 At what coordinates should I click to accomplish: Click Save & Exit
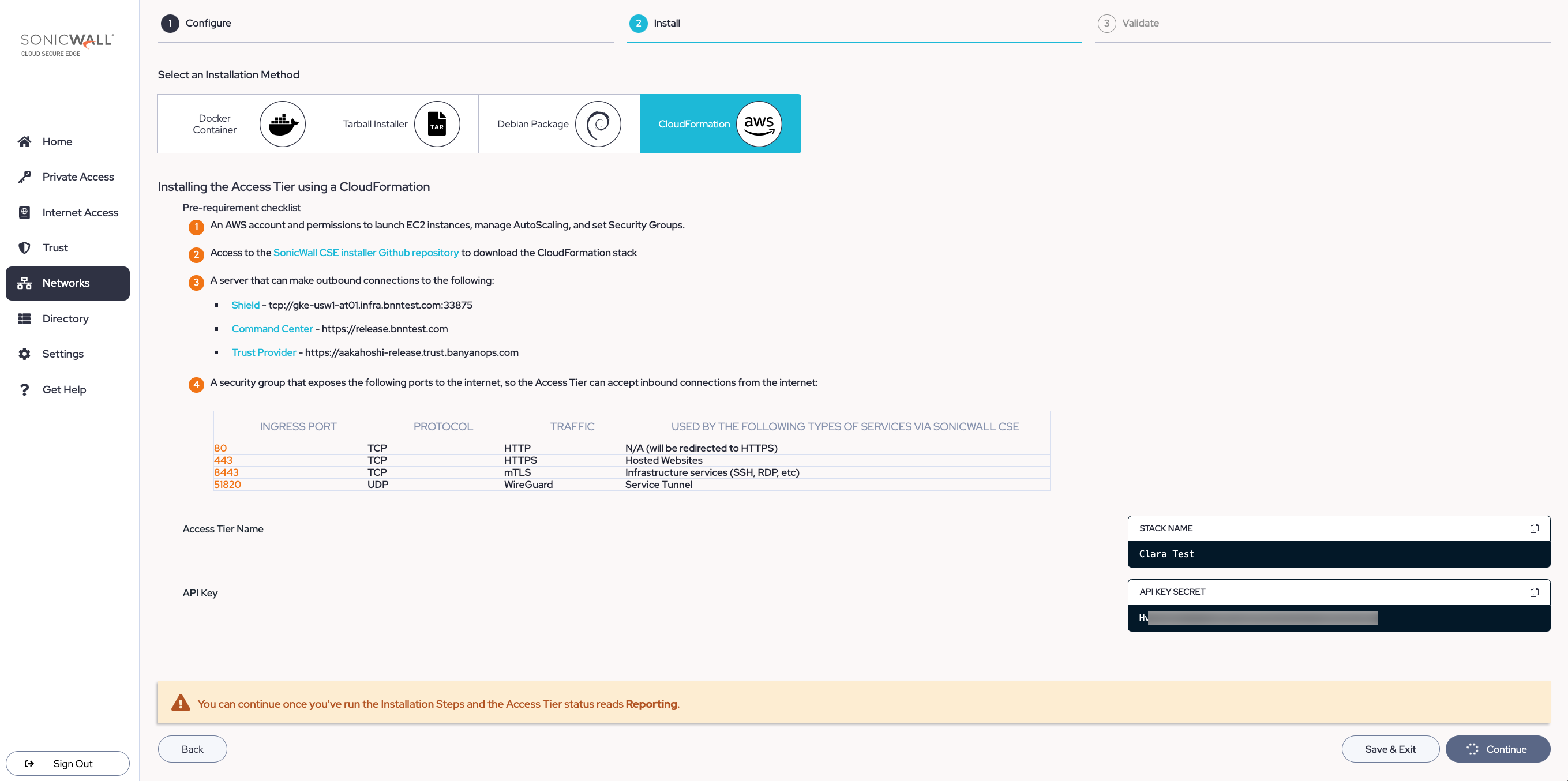(1390, 749)
